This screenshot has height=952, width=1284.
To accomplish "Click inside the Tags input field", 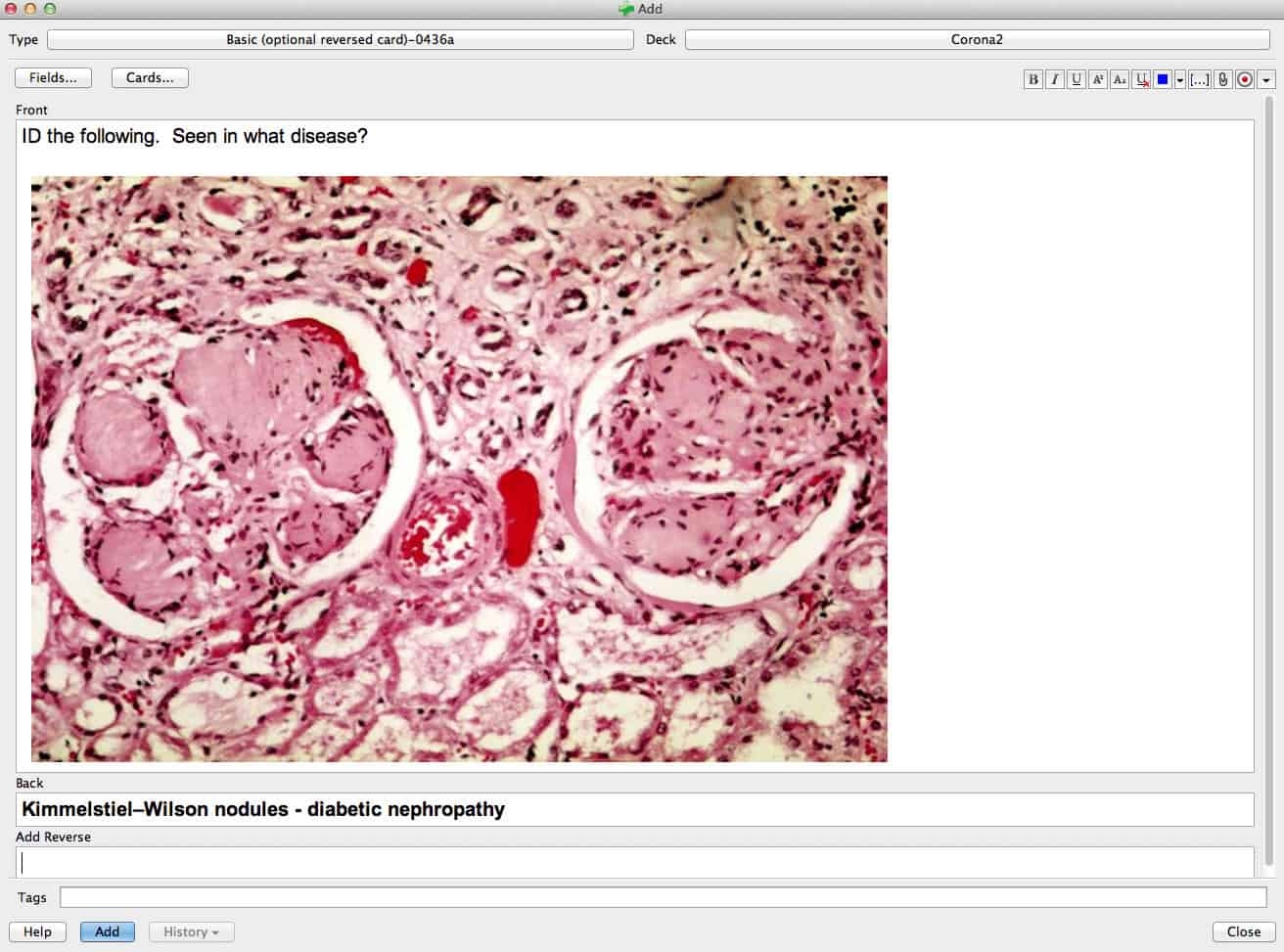I will 663,897.
